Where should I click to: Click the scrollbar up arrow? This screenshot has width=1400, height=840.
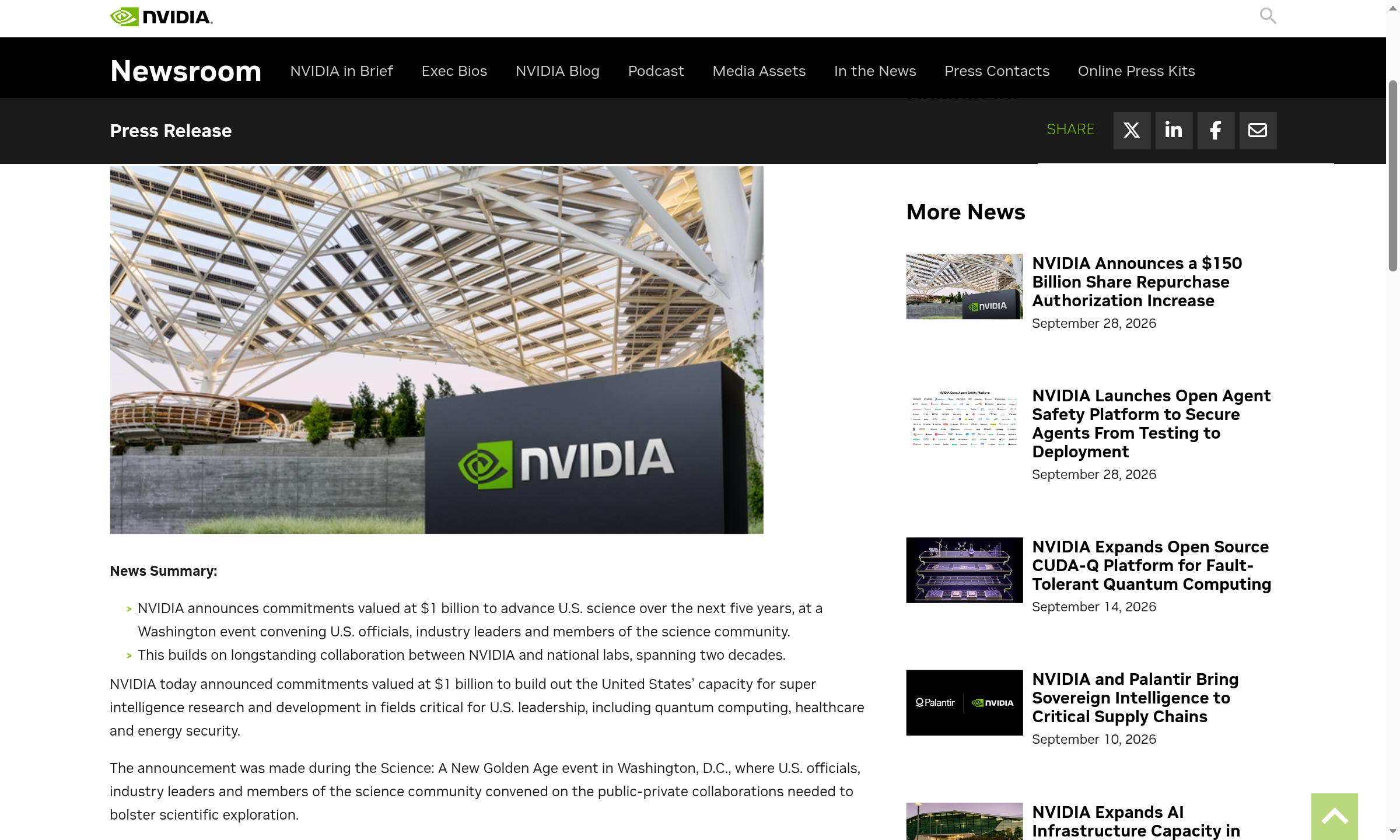click(x=1393, y=8)
